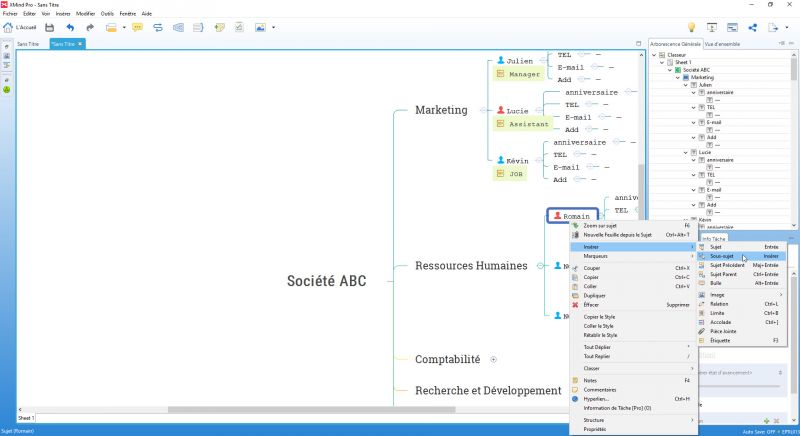The height and width of the screenshot is (436, 800).
Task: Collapse Marketing node in outline tree
Action: pyautogui.click(x=678, y=78)
